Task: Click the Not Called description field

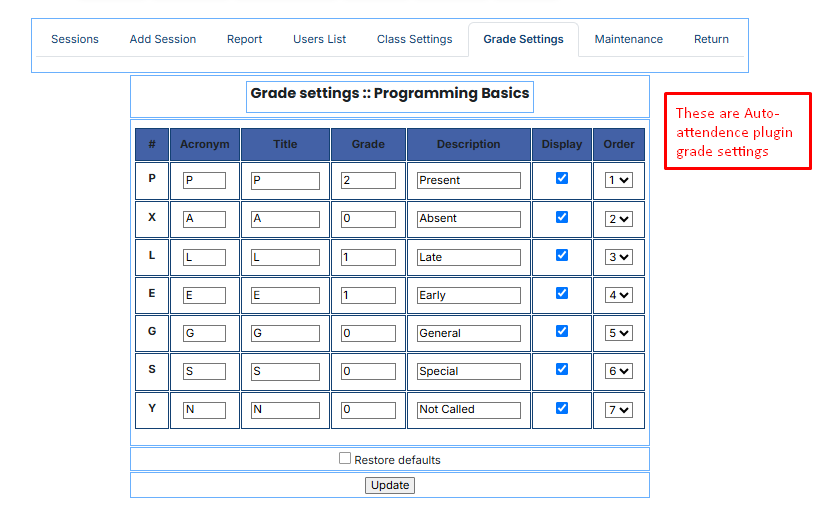Action: point(469,410)
